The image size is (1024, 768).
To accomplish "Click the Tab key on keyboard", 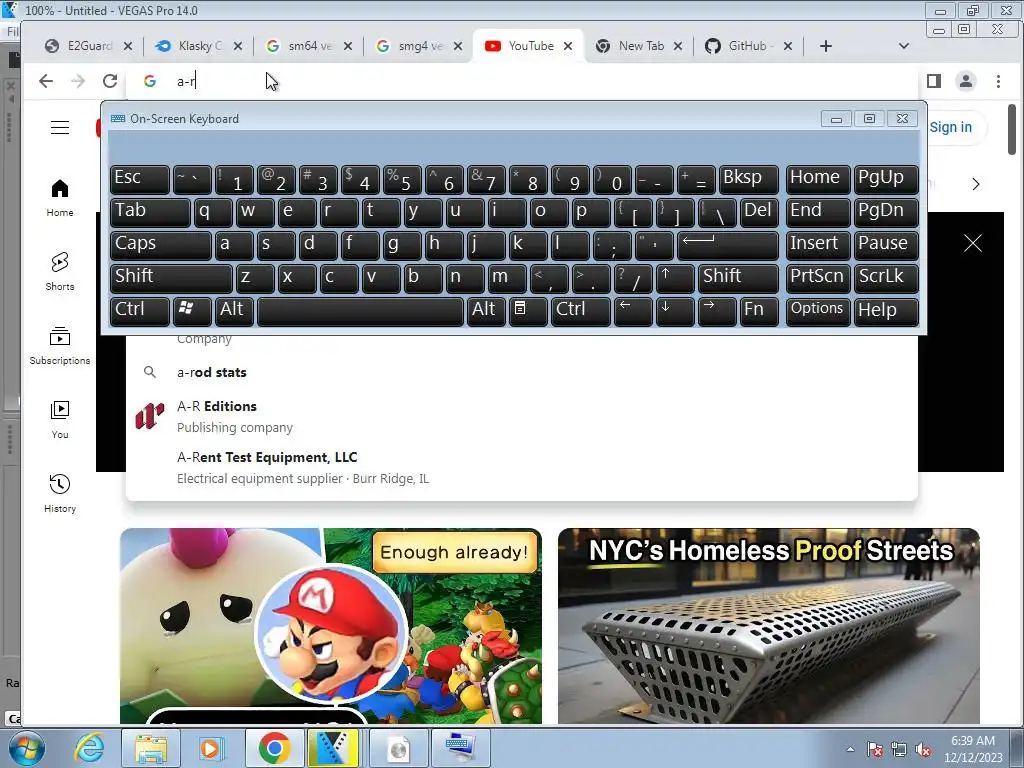I will 150,212.
